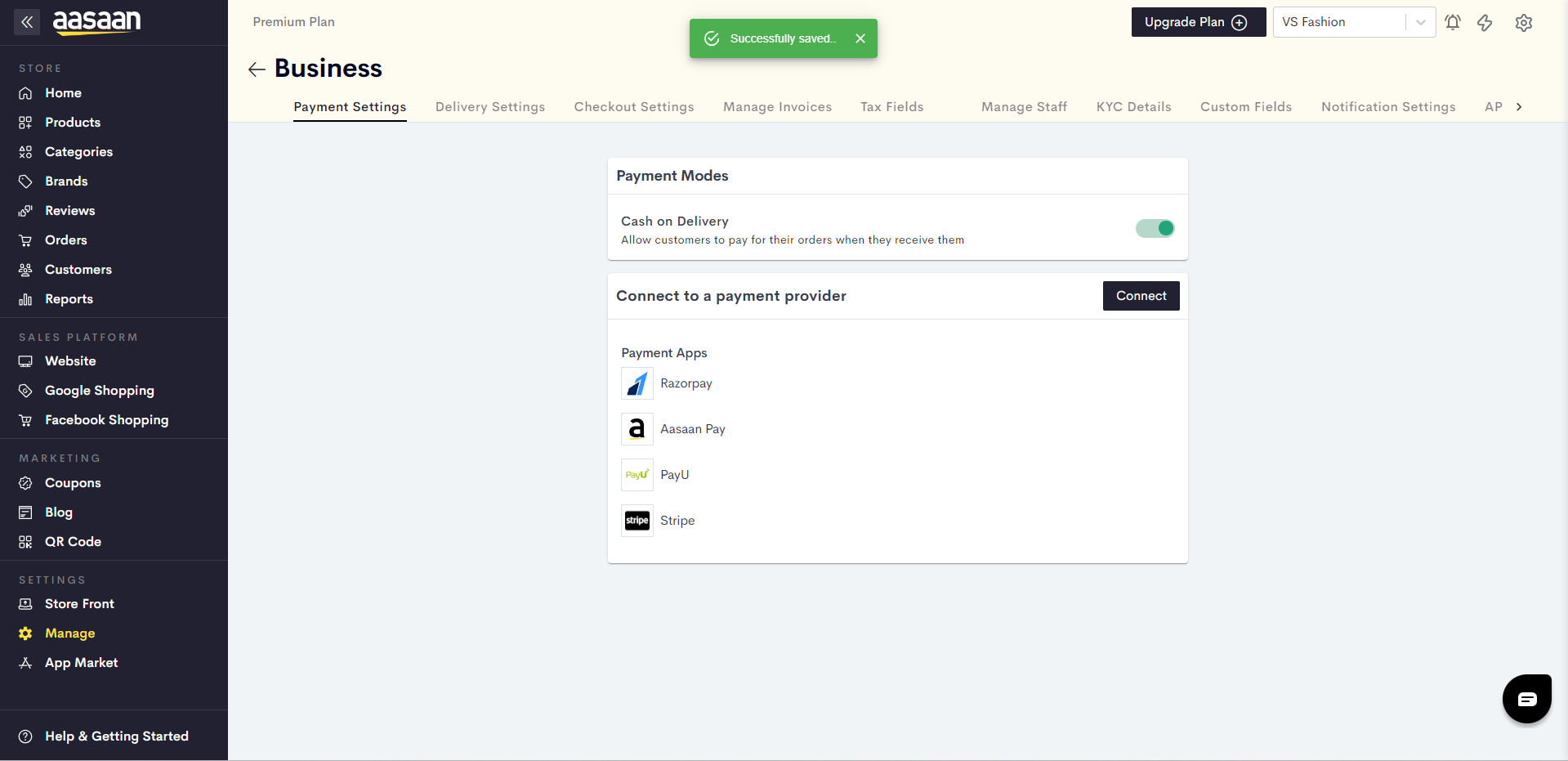
Task: Toggle Cash on Delivery switch off
Action: point(1155,228)
